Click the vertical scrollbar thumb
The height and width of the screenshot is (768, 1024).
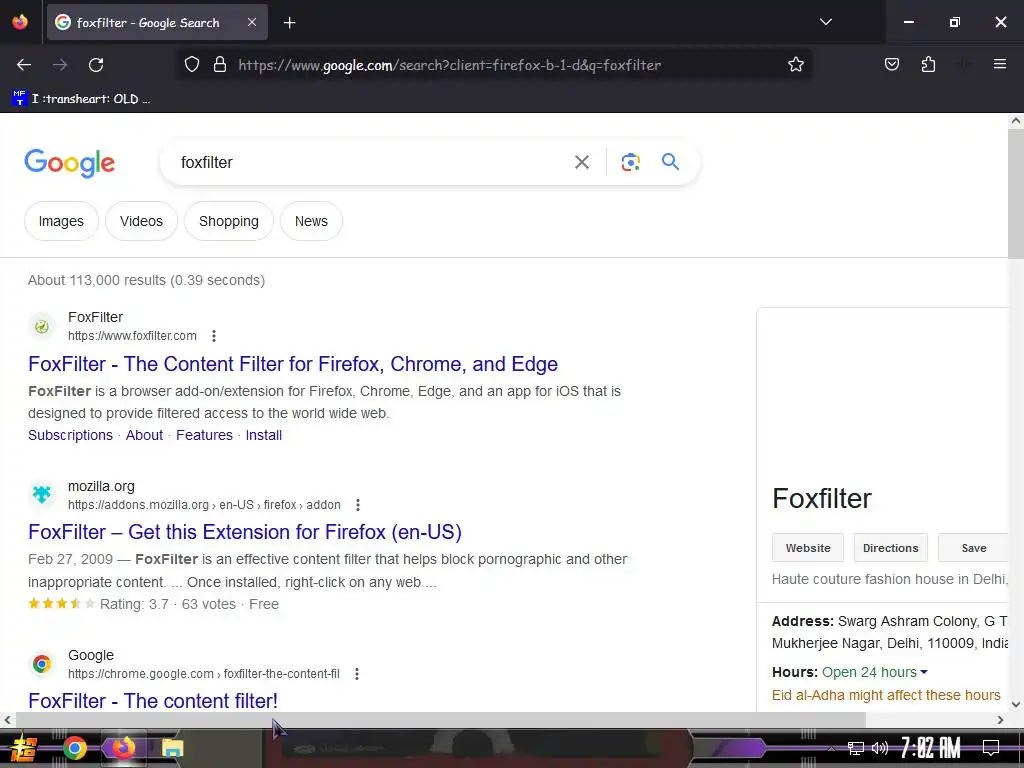pos(1016,193)
